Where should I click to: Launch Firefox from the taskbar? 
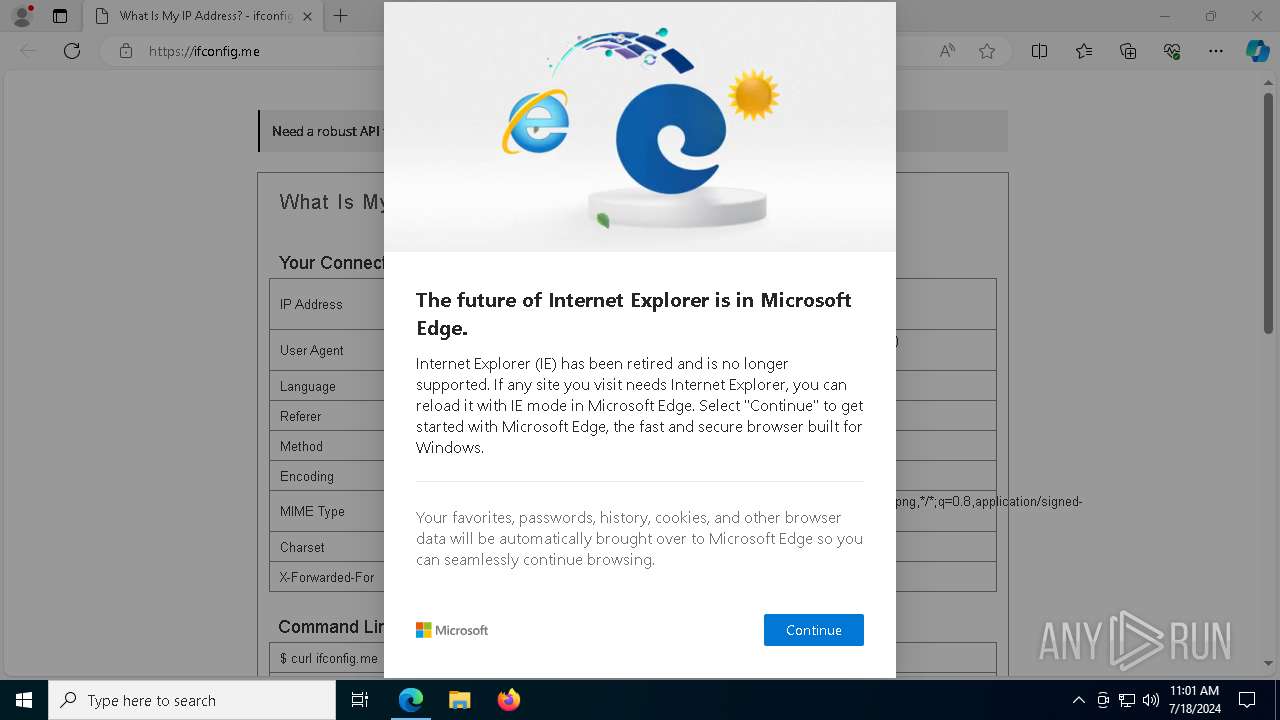click(508, 700)
